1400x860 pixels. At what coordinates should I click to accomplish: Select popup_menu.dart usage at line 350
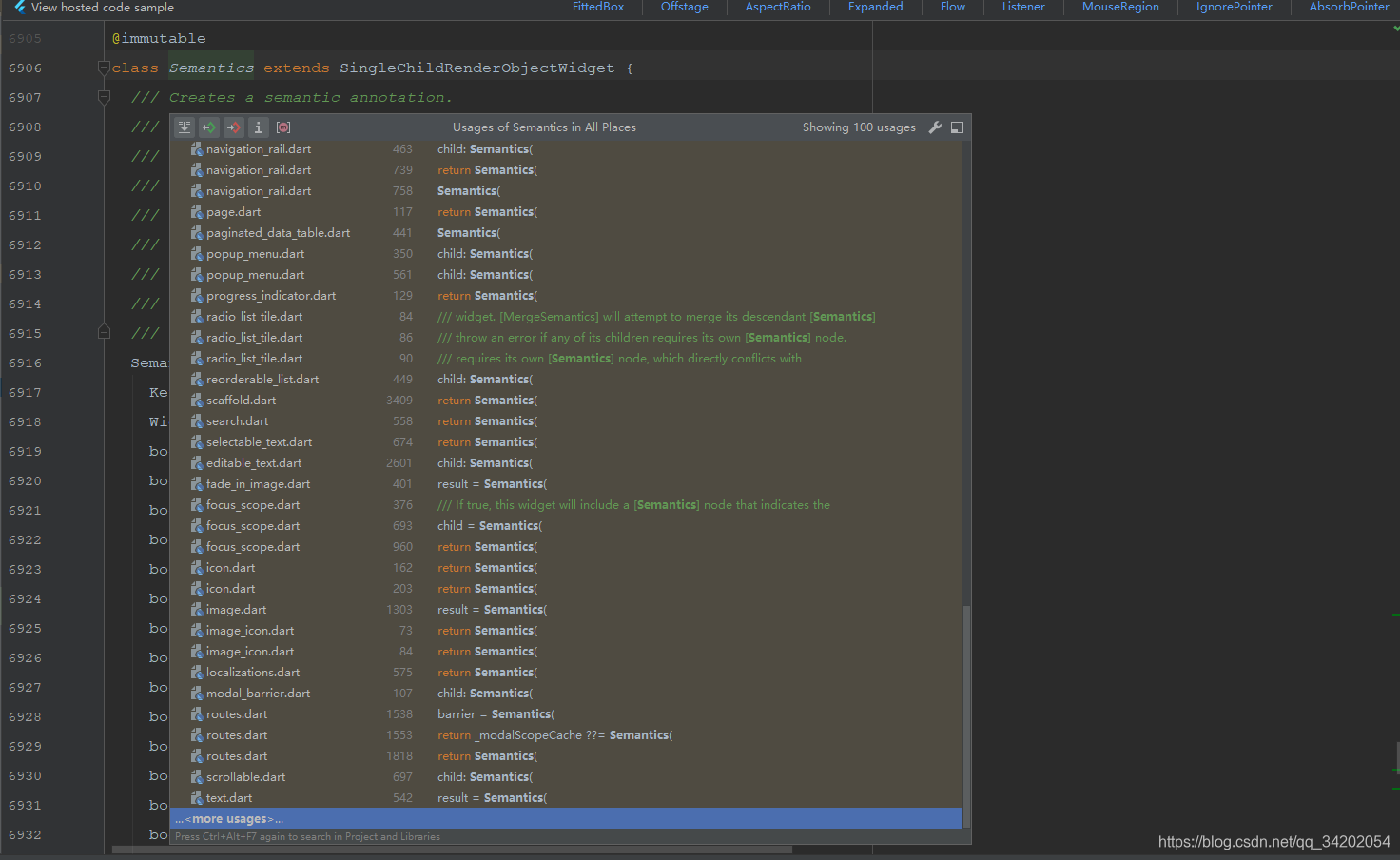[x=566, y=254]
